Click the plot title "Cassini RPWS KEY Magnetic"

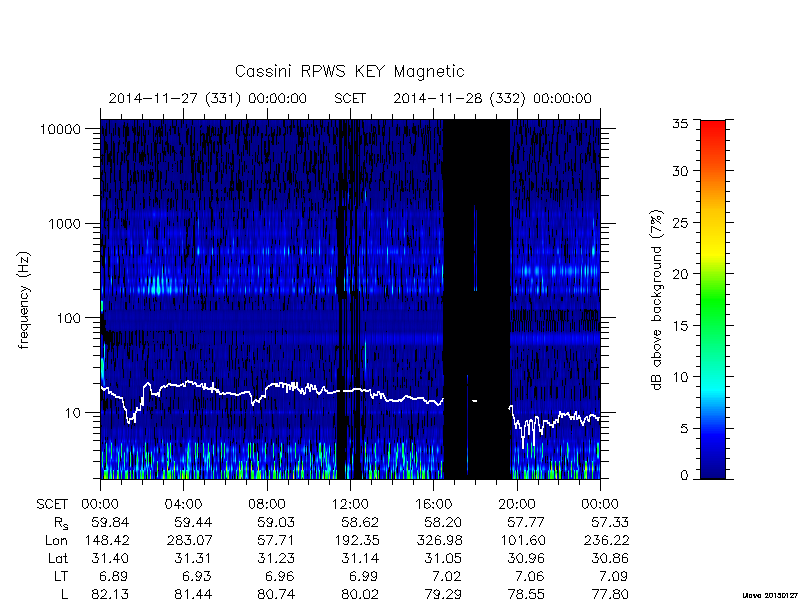tap(349, 71)
